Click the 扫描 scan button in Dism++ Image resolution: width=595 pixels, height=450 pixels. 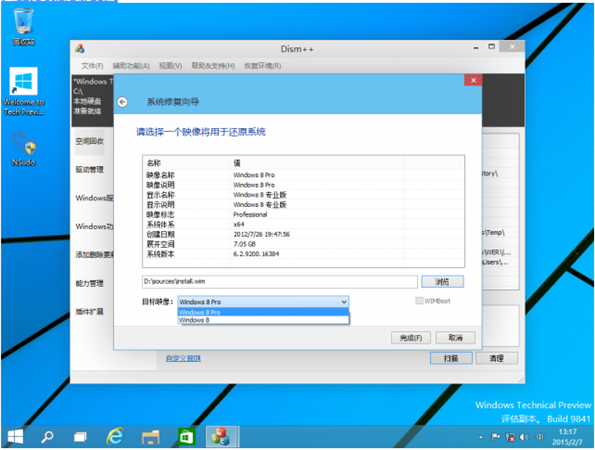(x=451, y=358)
